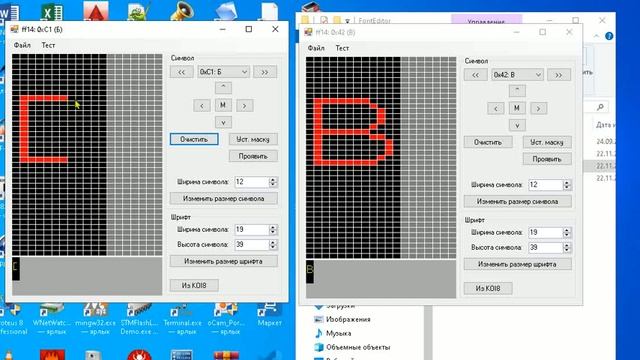Adjust symbol width stepper in Б window
This screenshot has width=640, height=360.
[x=273, y=182]
